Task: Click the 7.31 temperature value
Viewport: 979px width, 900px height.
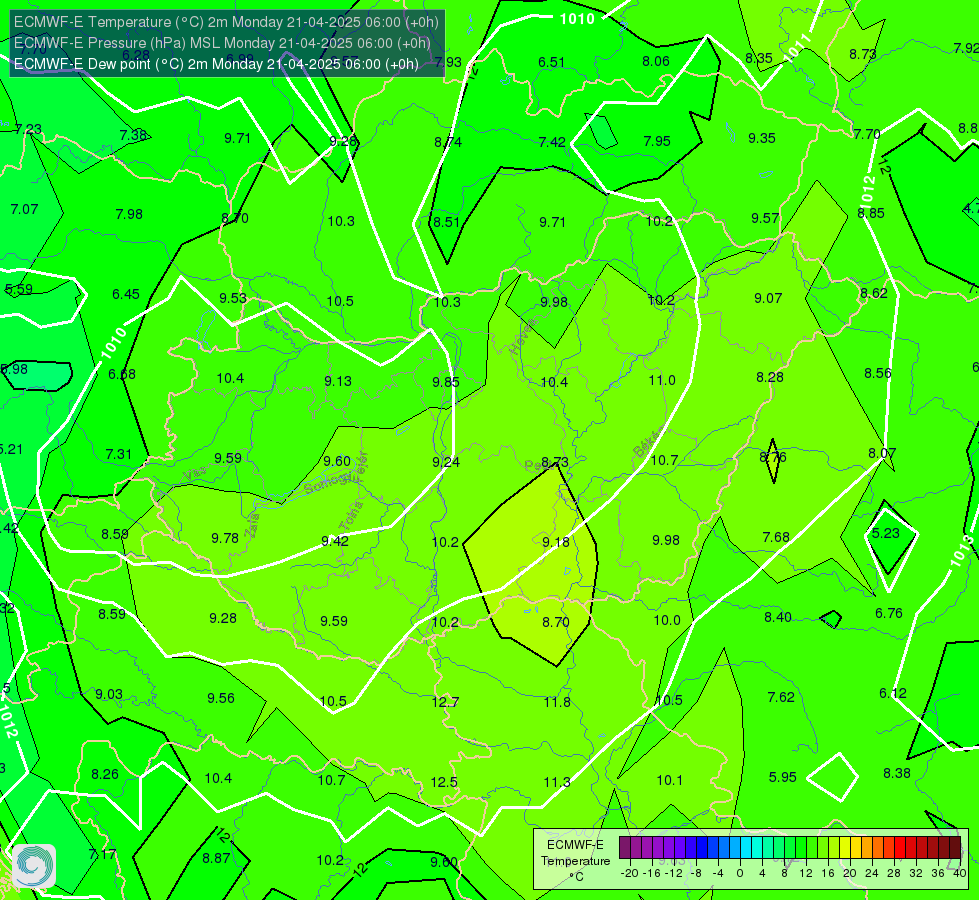Action: [119, 454]
